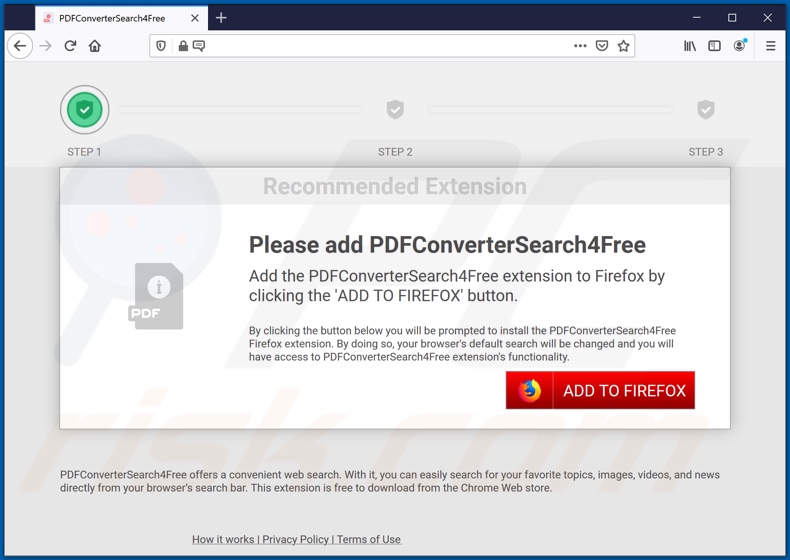The width and height of the screenshot is (790, 560).
Task: Go to Firefox home page icon
Action: coord(95,46)
